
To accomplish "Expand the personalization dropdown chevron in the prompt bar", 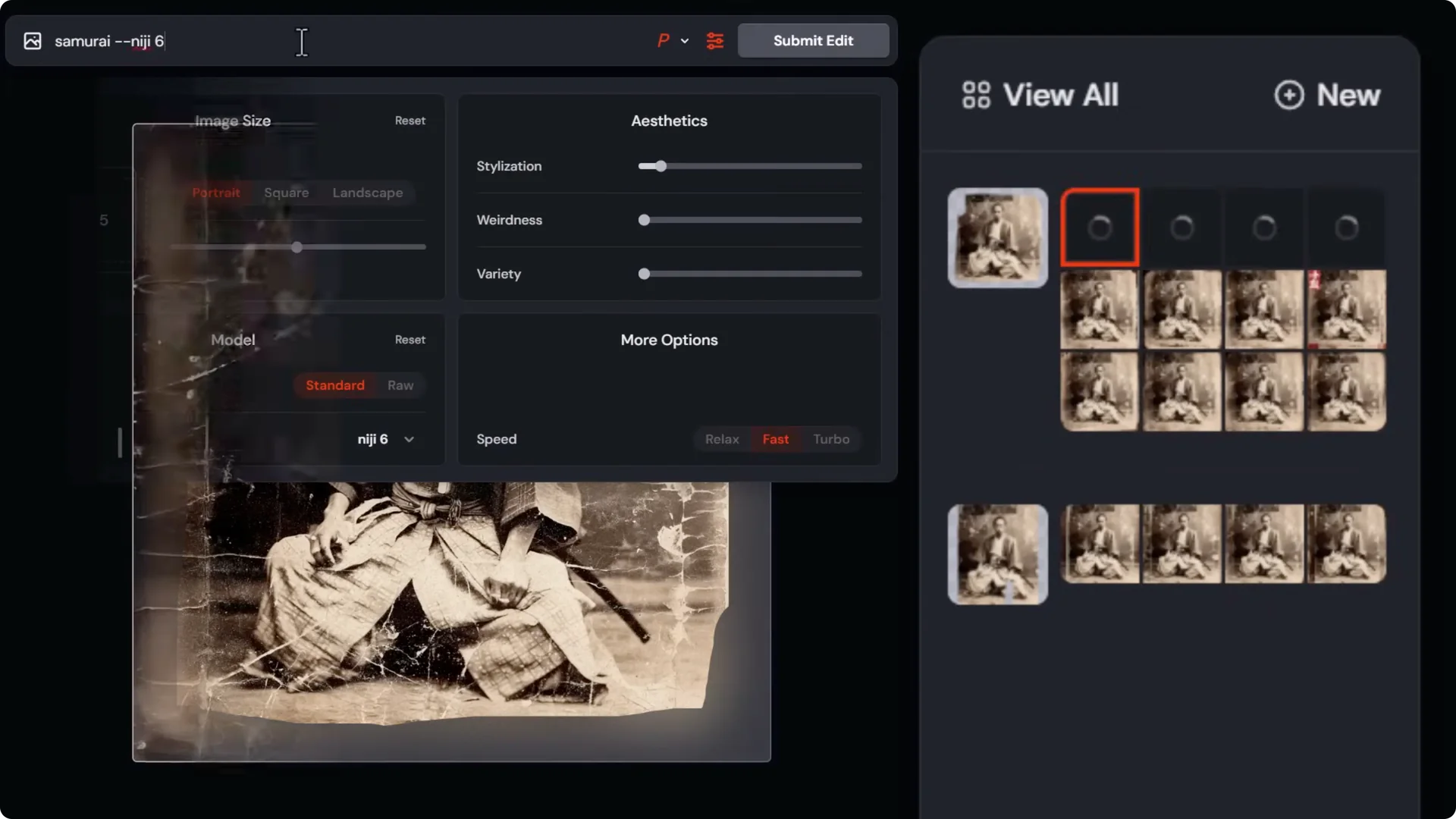I will click(x=685, y=41).
